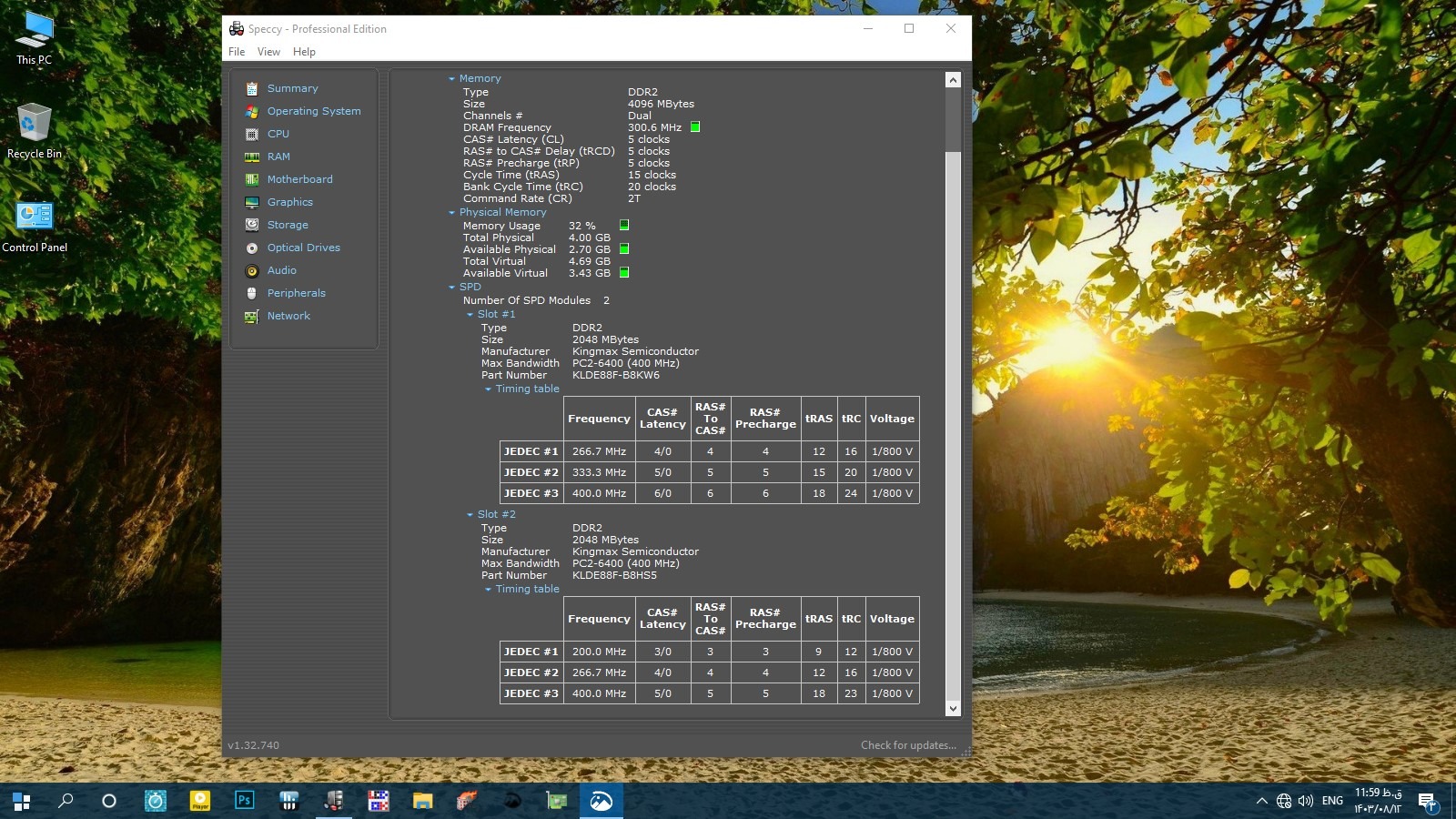The image size is (1456, 819).
Task: Click the volume icon in system tray
Action: (x=1306, y=801)
